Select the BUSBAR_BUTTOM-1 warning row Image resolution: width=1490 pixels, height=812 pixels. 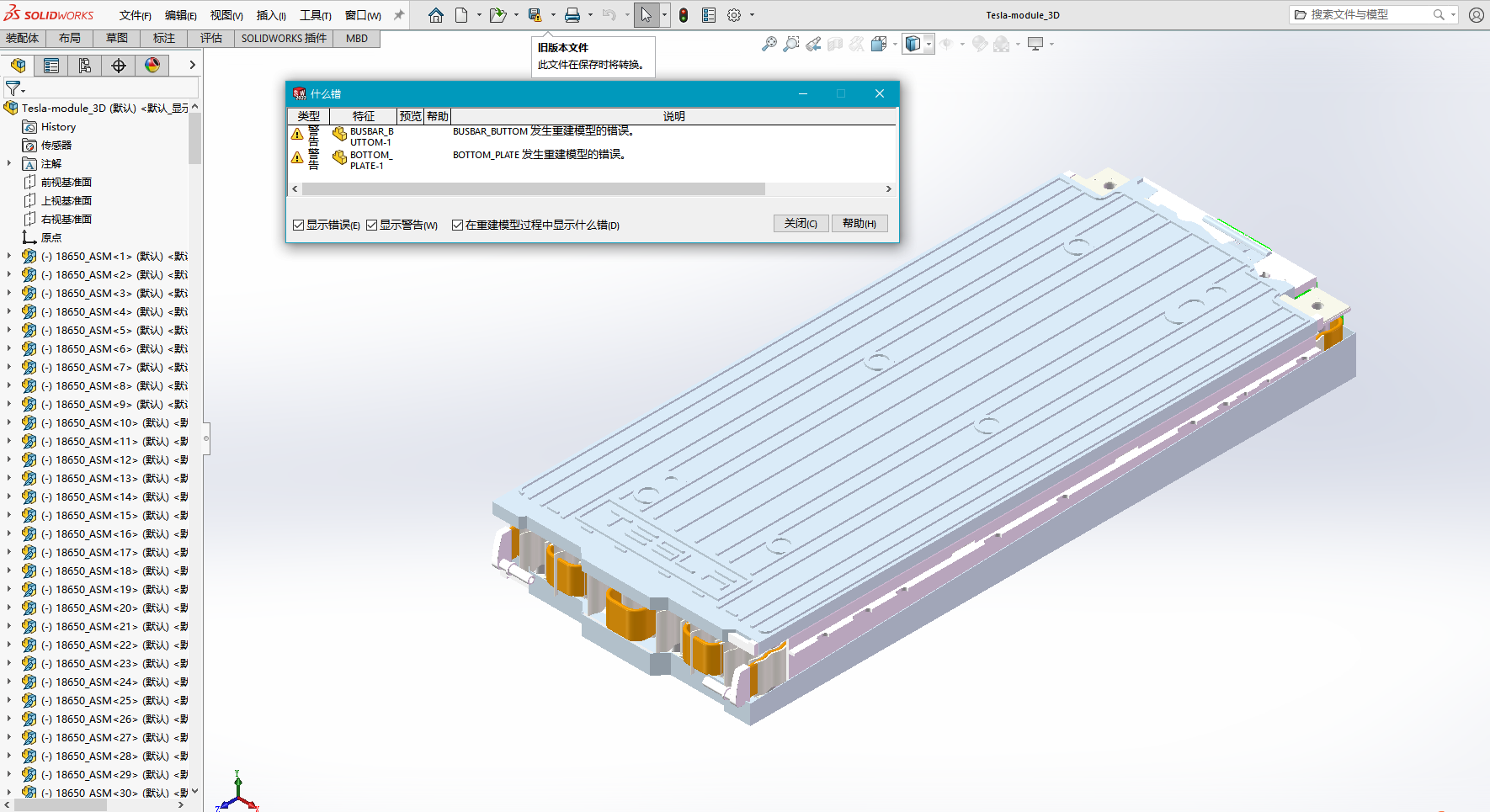[591, 136]
